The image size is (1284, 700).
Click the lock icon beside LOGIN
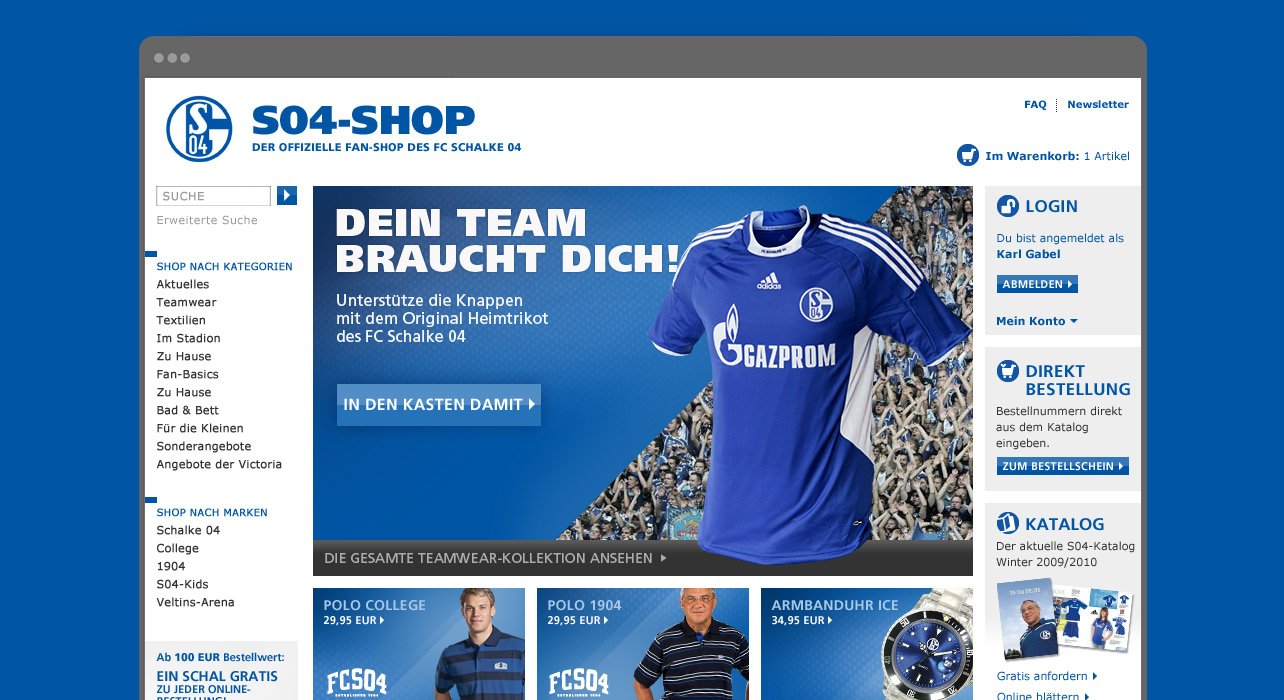1008,206
